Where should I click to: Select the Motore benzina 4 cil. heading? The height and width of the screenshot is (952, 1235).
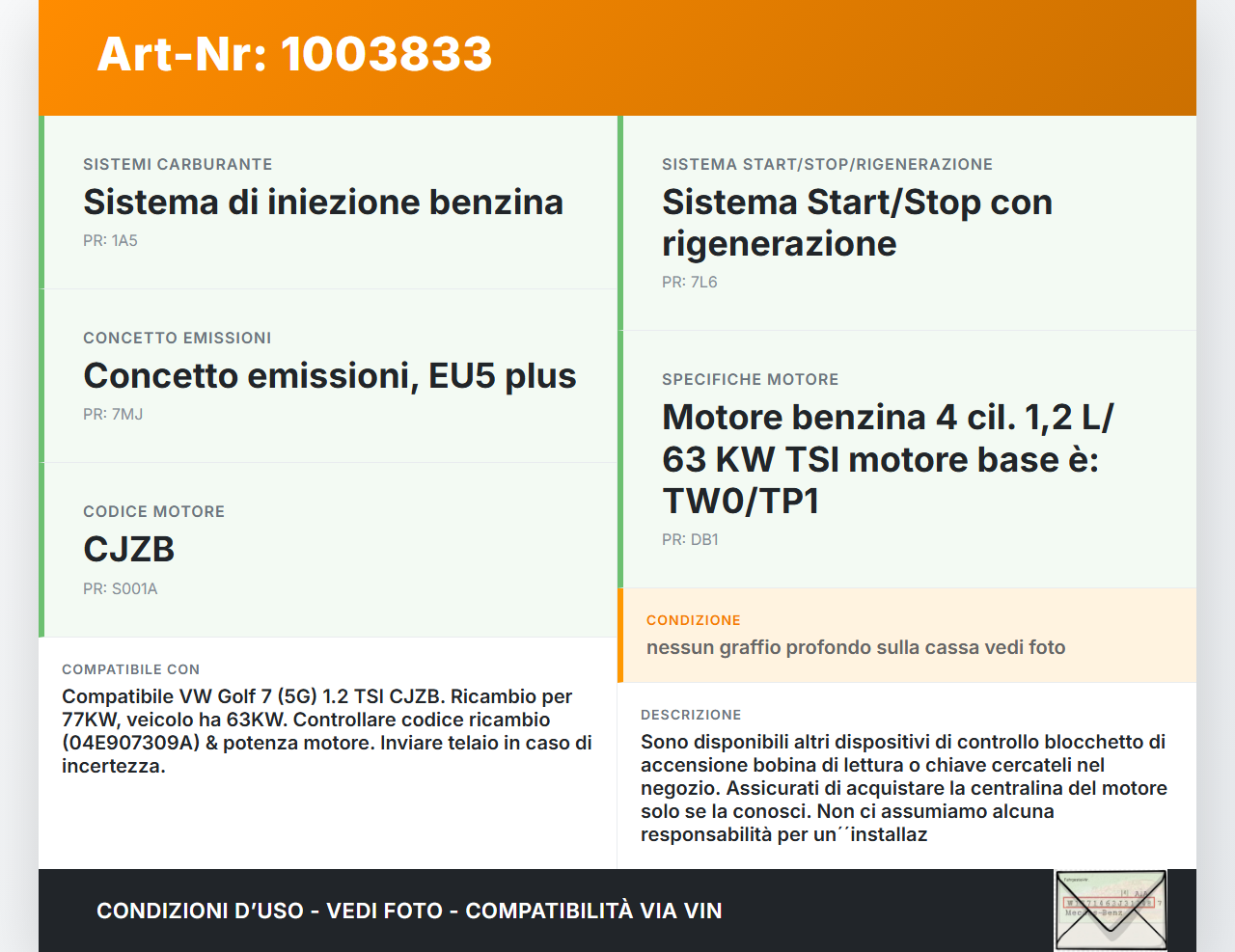click(888, 459)
